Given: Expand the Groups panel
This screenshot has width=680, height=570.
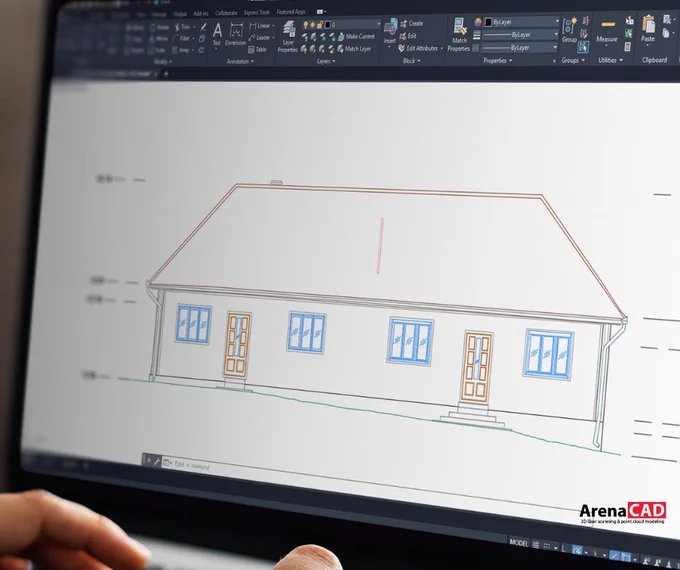Looking at the screenshot, I should 573,60.
